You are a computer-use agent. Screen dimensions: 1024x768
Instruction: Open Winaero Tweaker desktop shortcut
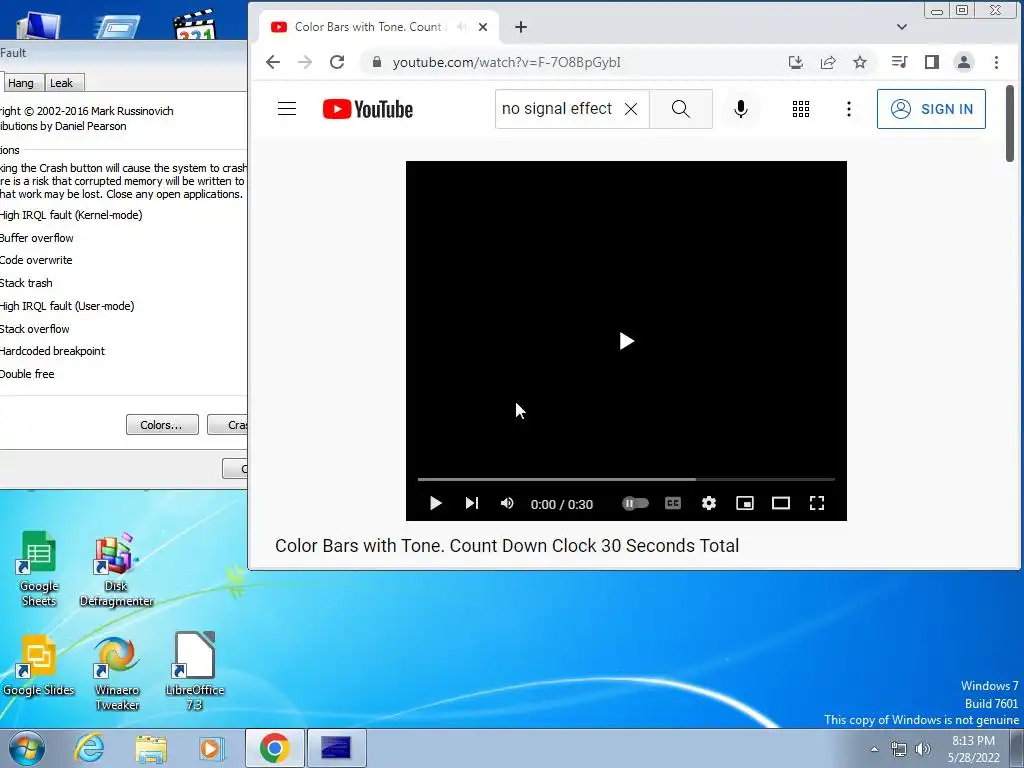117,673
